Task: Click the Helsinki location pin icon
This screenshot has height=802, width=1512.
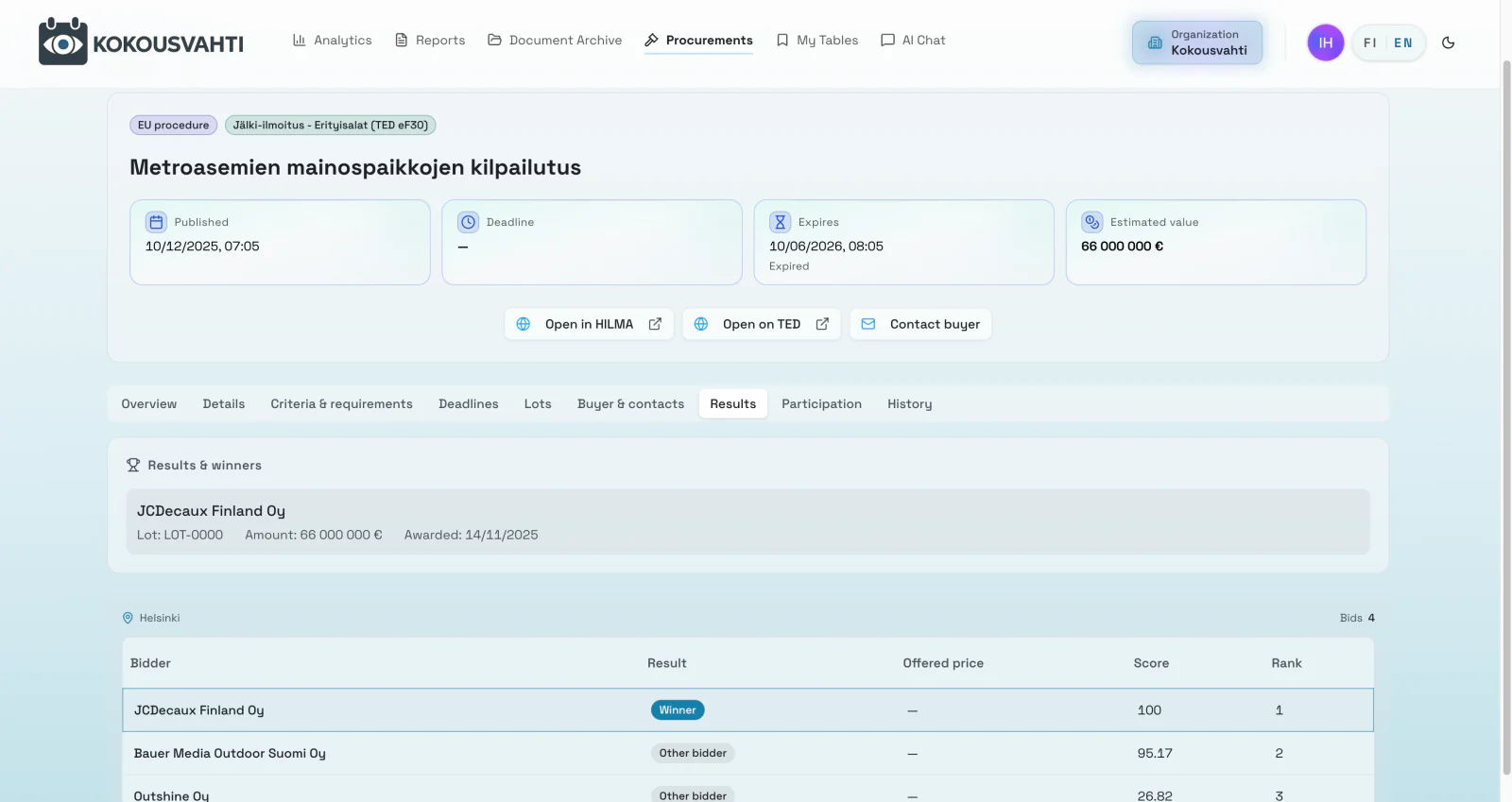Action: click(129, 618)
